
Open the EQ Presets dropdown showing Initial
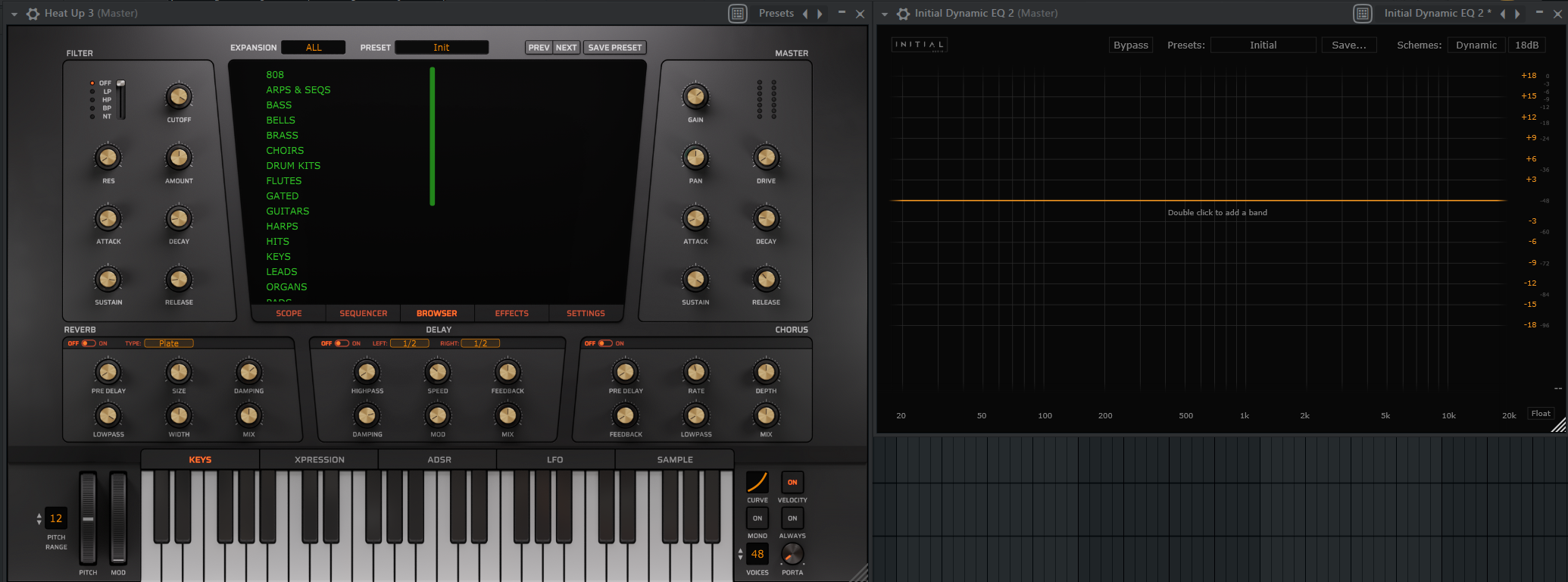click(1263, 45)
